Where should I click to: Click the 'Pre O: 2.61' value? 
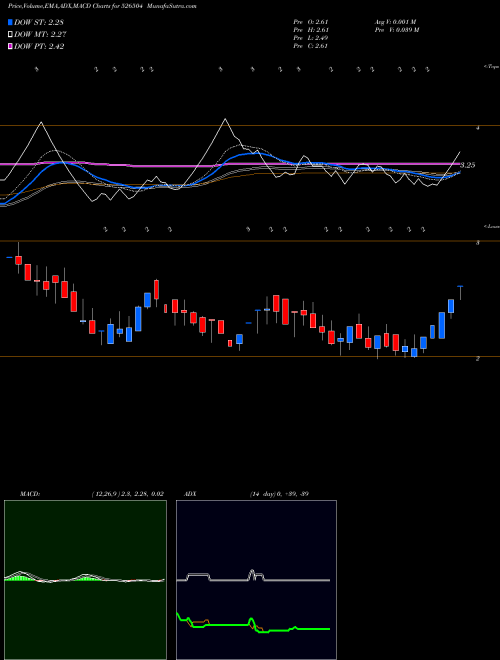[311, 21]
